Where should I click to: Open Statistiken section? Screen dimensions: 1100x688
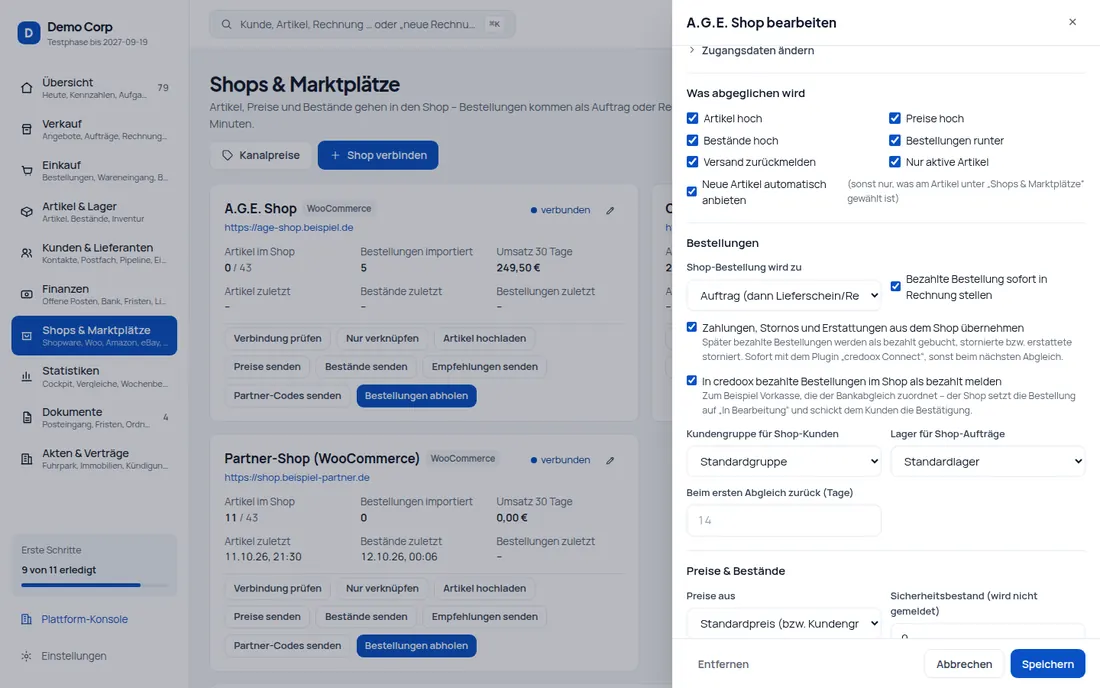pos(94,377)
